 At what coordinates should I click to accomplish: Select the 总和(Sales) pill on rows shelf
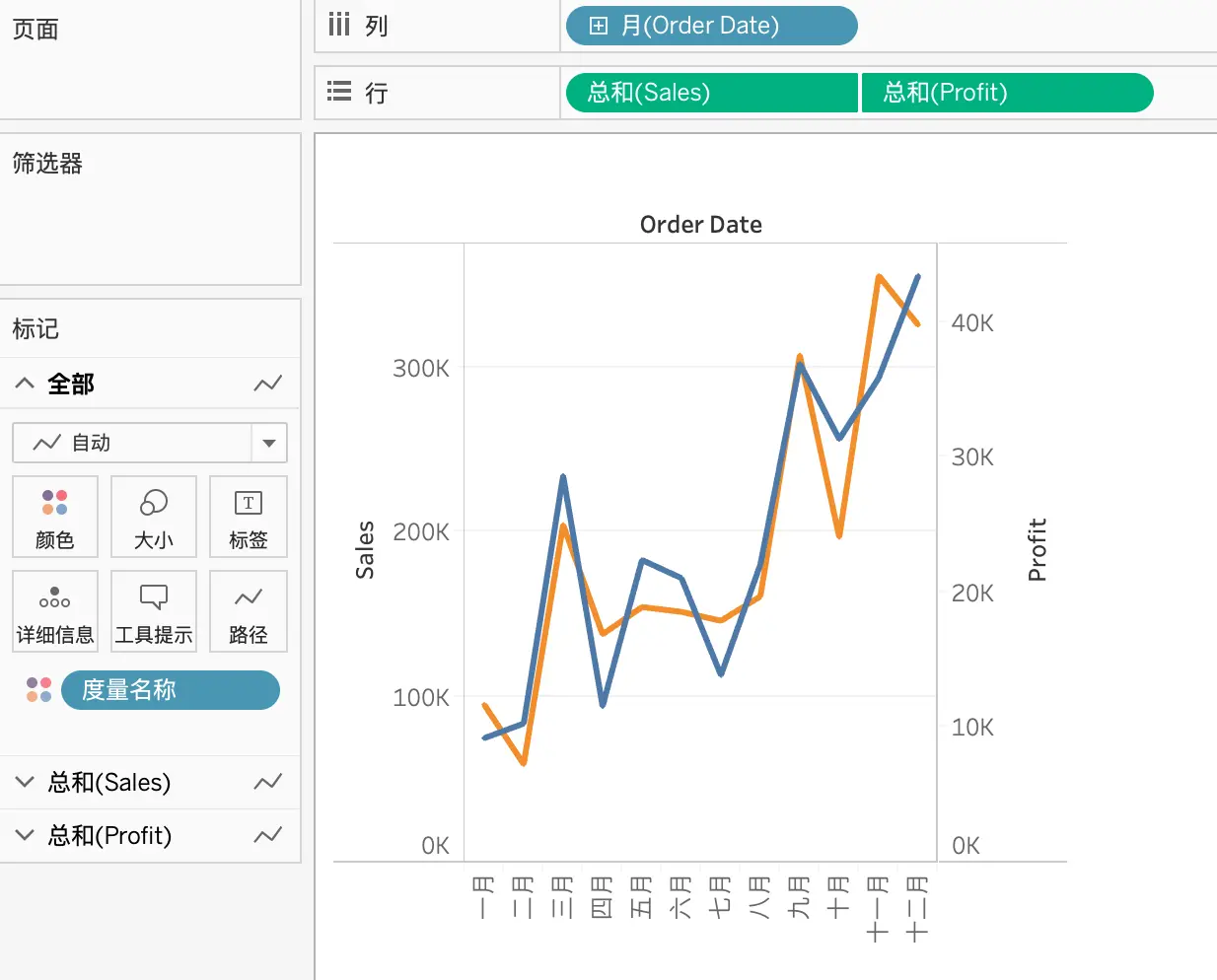711,93
